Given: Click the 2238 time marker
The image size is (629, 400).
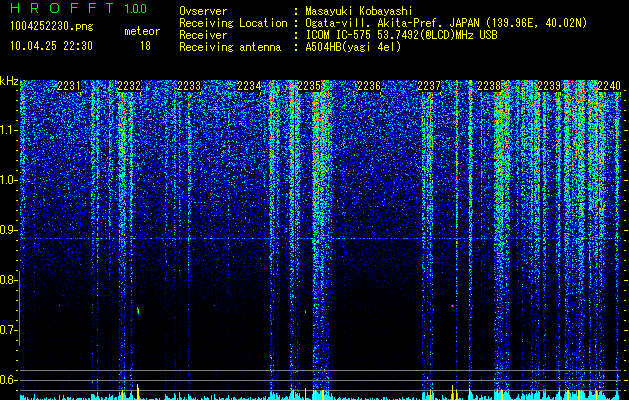Looking at the screenshot, I should pos(489,85).
